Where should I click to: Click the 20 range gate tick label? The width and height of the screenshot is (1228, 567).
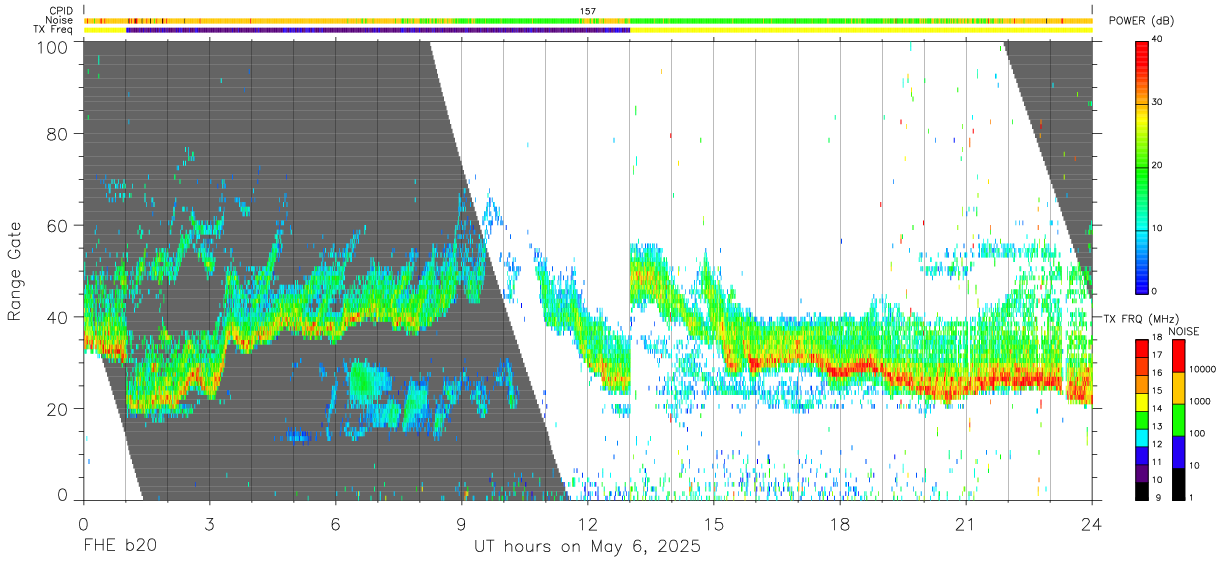(x=59, y=409)
